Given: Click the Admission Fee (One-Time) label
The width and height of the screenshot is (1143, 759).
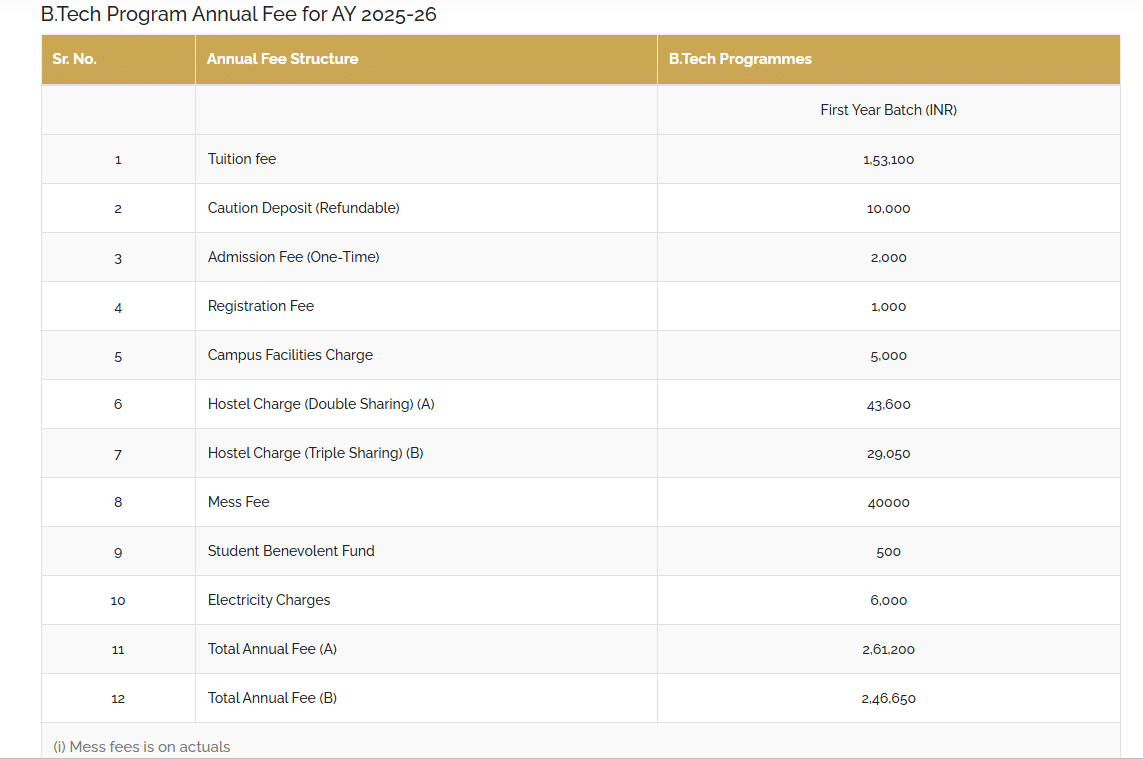Looking at the screenshot, I should coord(293,257).
